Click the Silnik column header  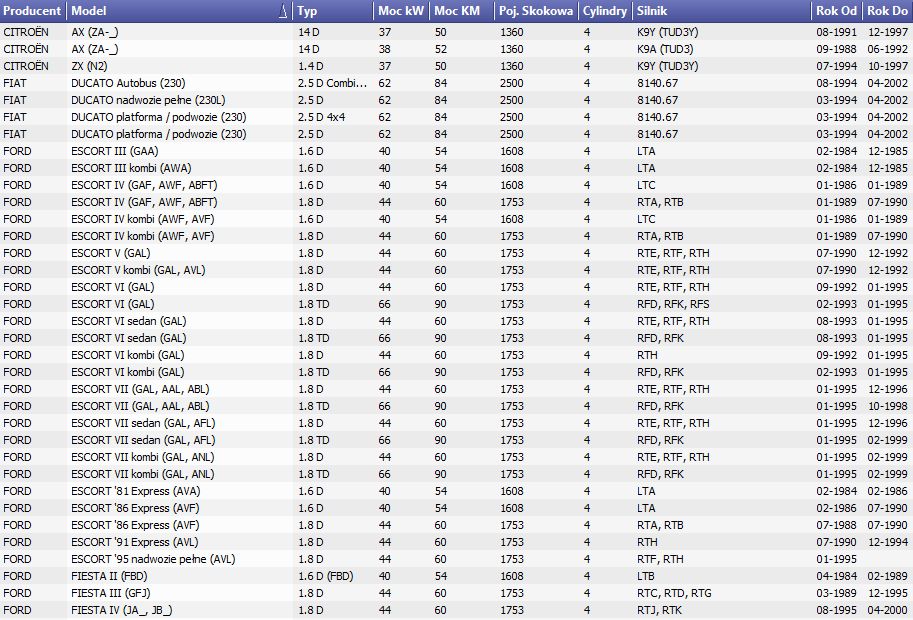[721, 10]
